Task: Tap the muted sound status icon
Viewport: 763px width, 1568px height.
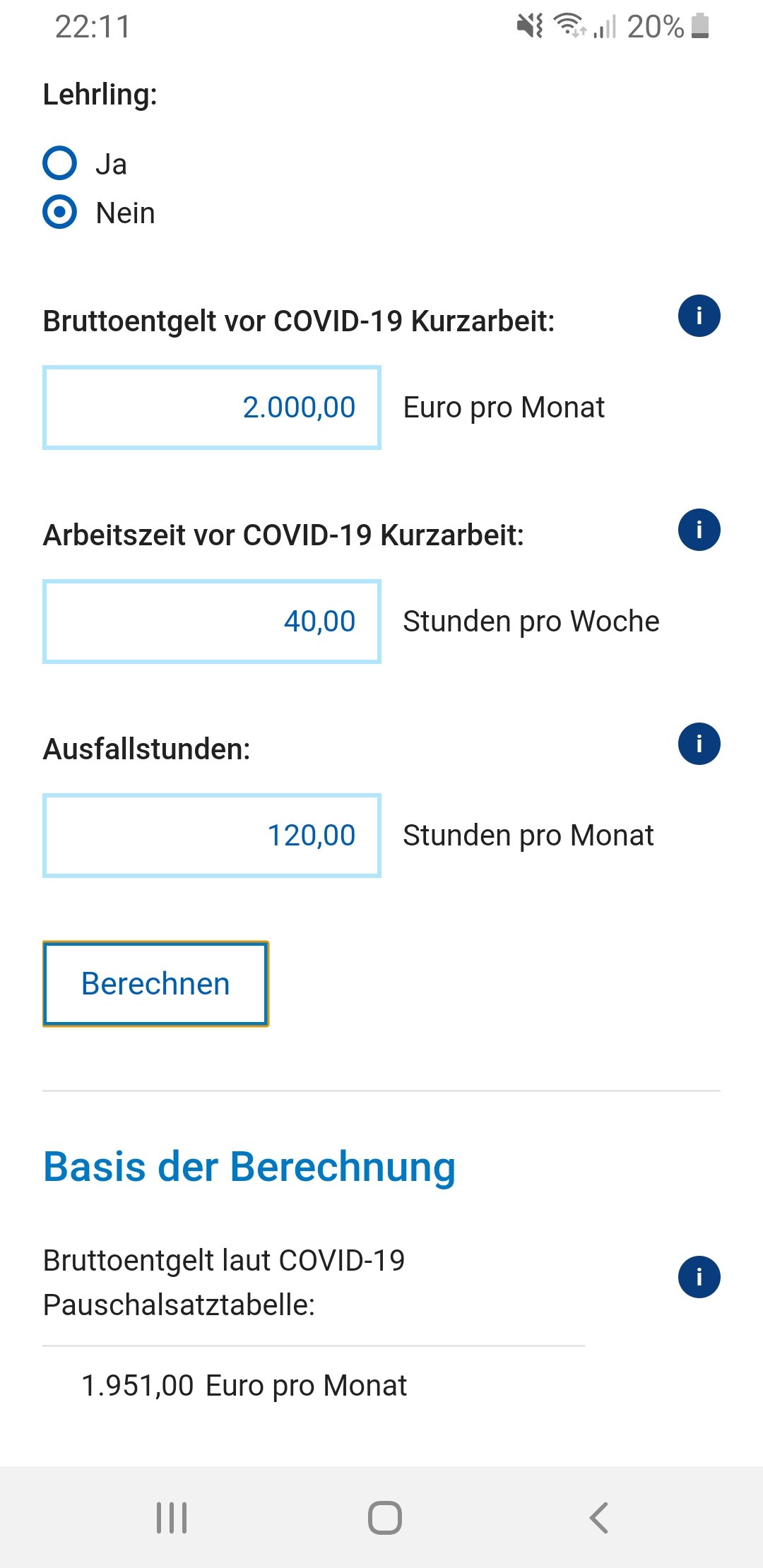Action: click(529, 26)
